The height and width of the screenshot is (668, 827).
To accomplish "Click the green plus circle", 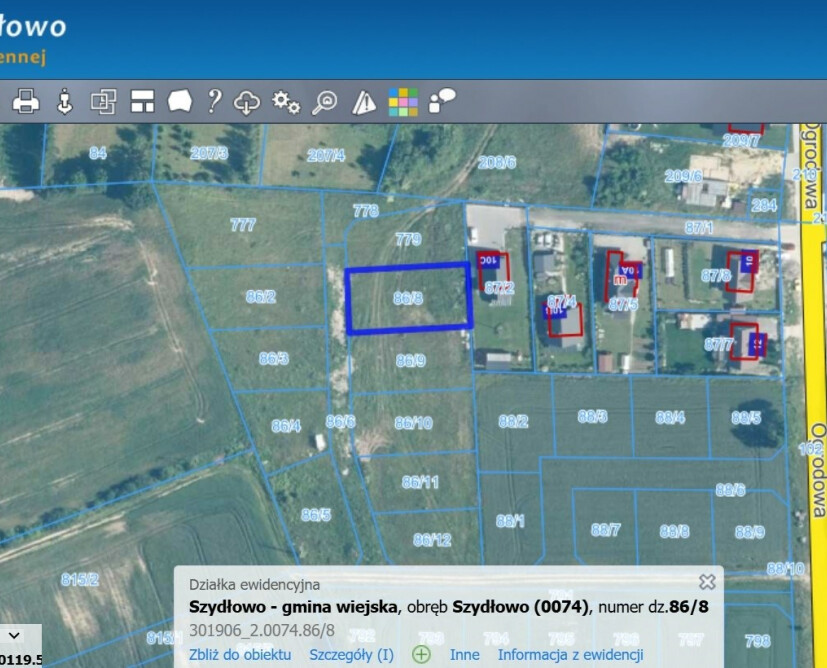I will (x=421, y=655).
